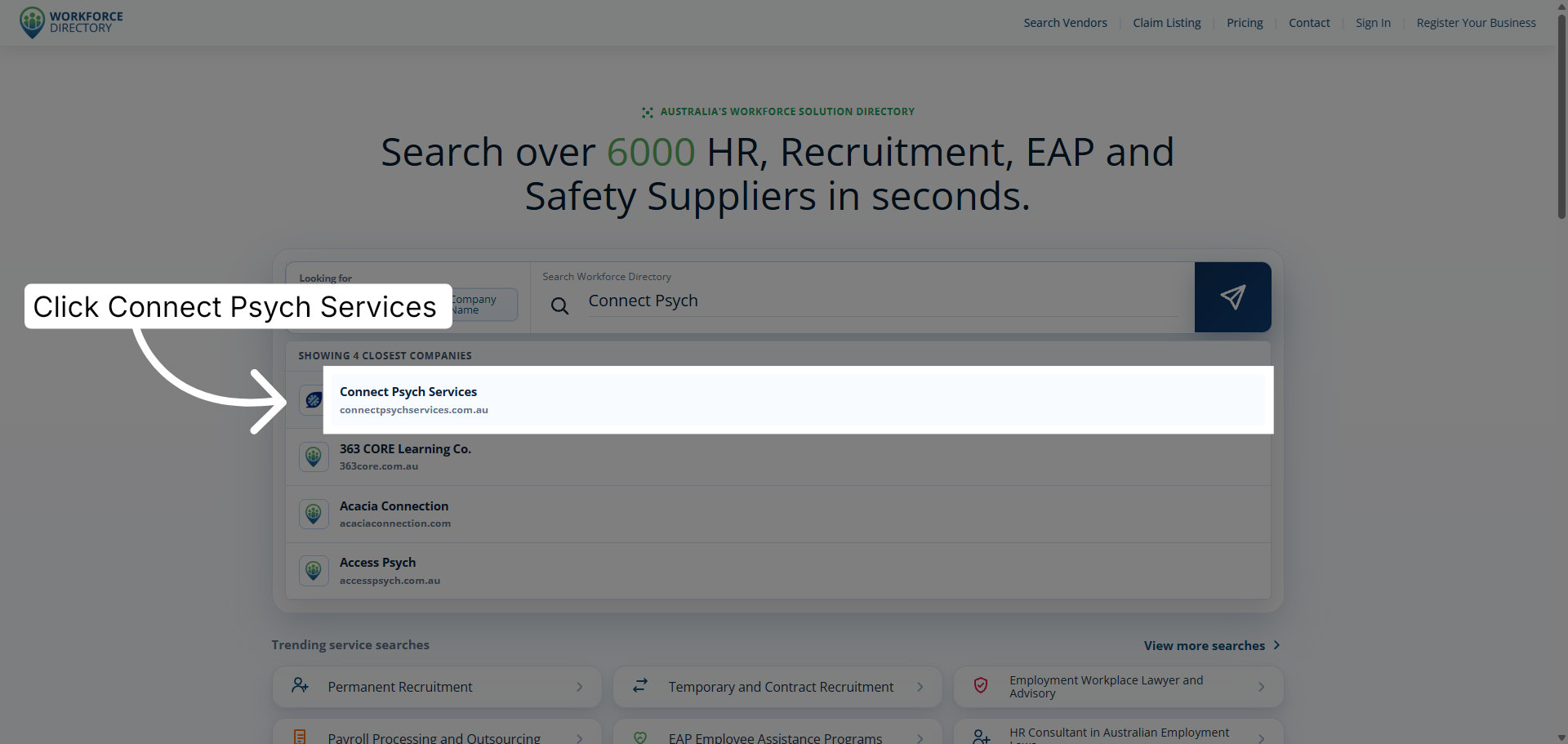Click the magnifying glass search icon
Image resolution: width=1568 pixels, height=744 pixels.
[x=559, y=306]
